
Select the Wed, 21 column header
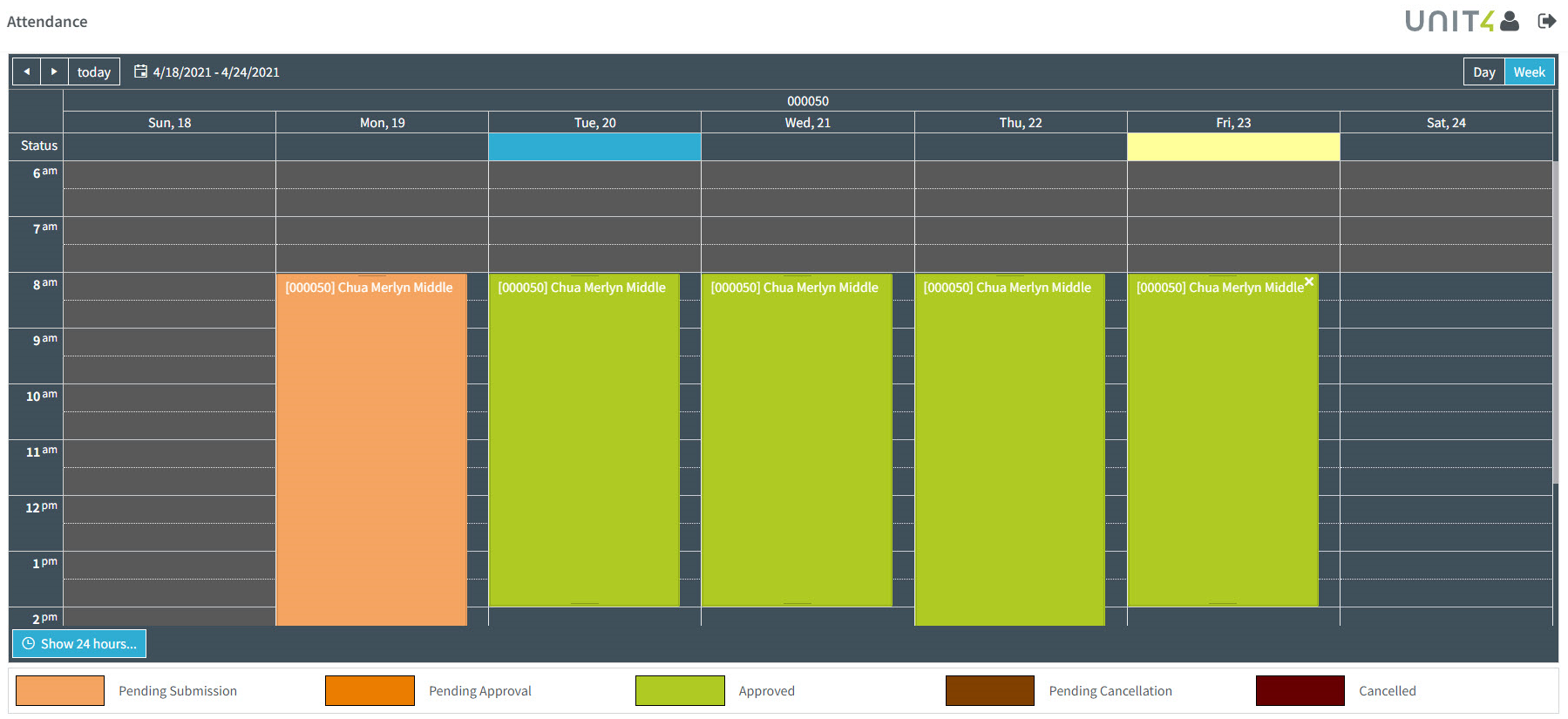pyautogui.click(x=808, y=123)
